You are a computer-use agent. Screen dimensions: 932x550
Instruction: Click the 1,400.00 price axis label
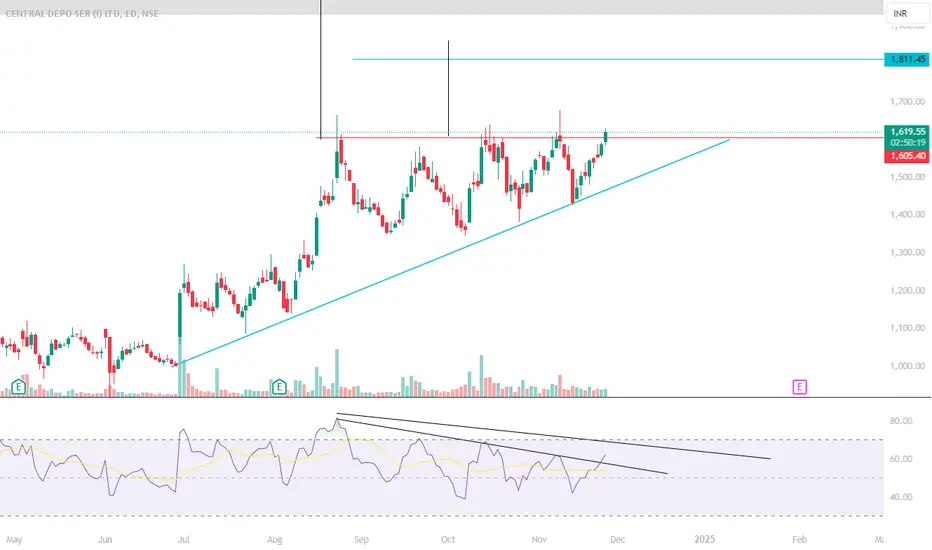click(907, 215)
